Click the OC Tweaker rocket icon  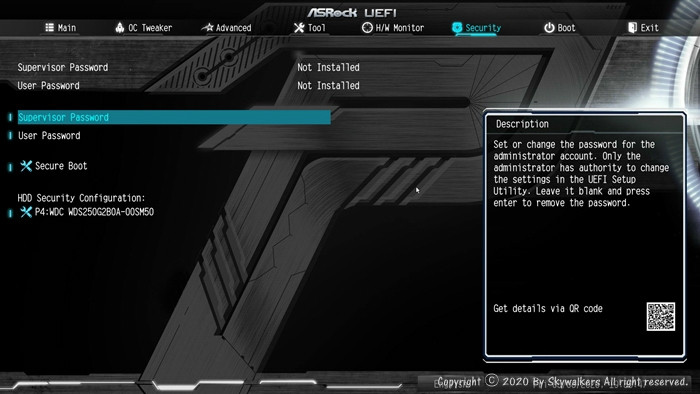(120, 28)
